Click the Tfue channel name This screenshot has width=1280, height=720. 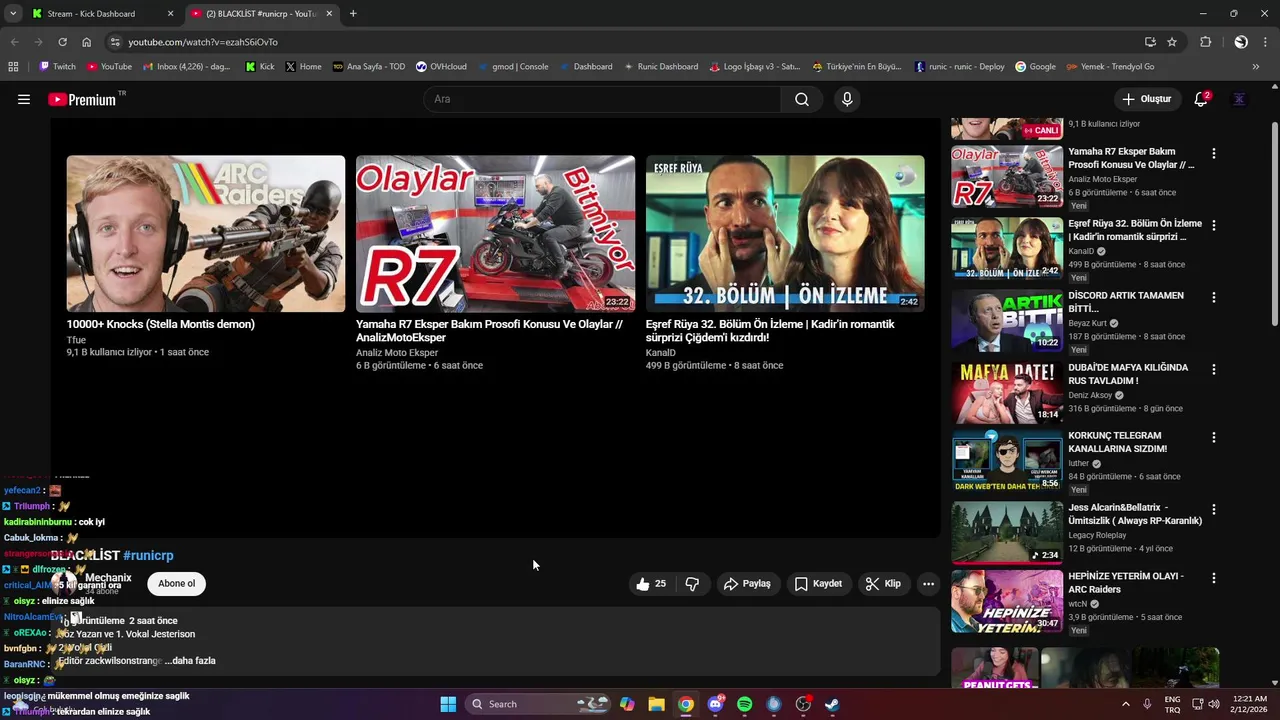(x=76, y=340)
